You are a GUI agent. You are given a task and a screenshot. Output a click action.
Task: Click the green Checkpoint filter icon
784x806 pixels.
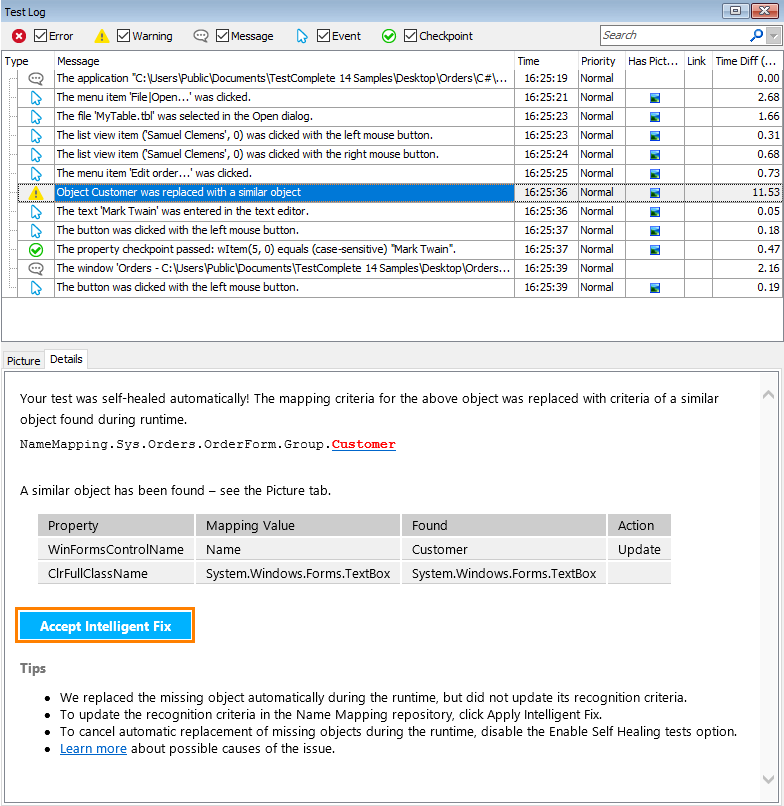389,36
